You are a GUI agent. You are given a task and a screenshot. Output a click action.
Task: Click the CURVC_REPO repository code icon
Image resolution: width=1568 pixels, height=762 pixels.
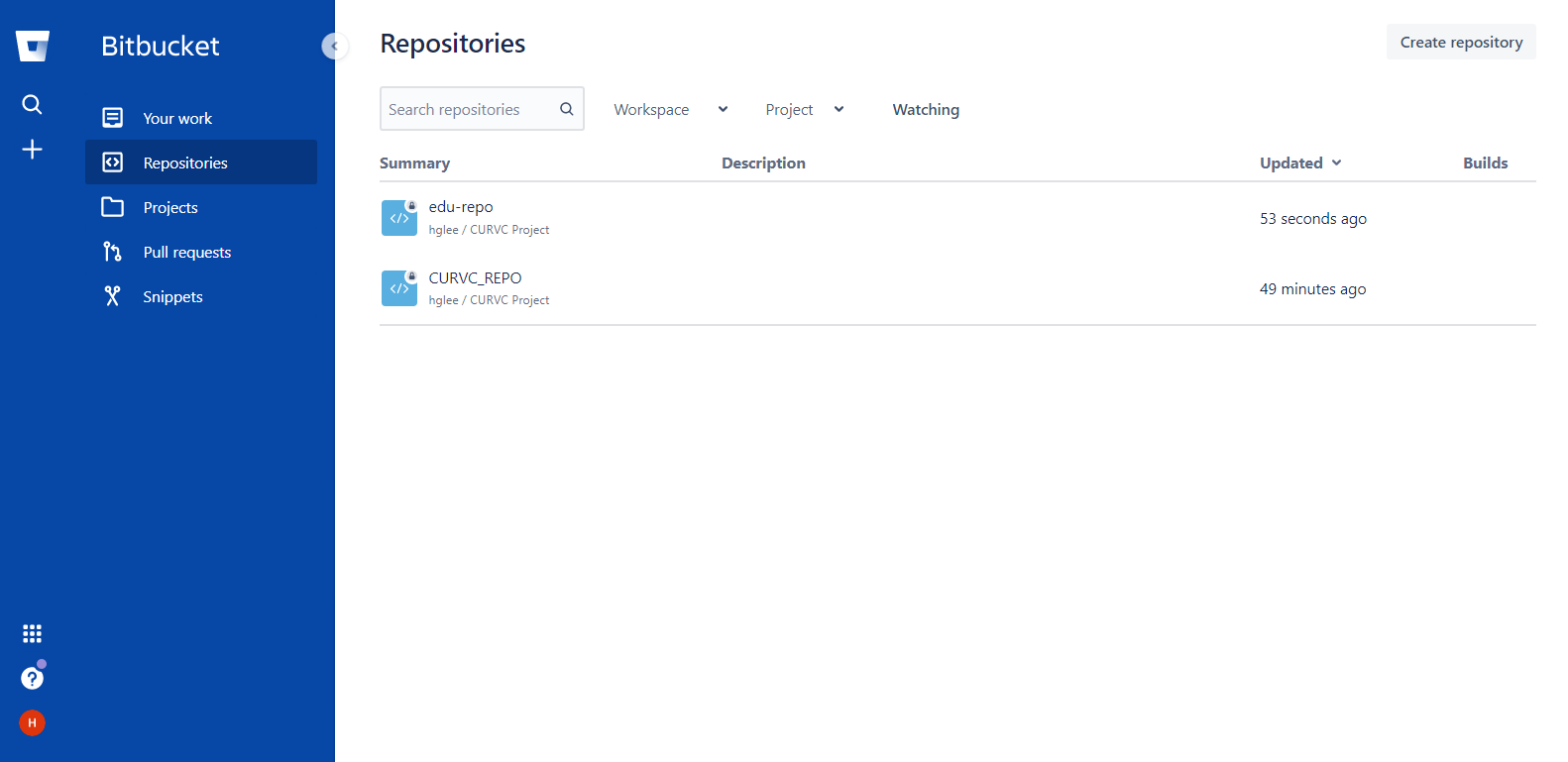click(399, 288)
